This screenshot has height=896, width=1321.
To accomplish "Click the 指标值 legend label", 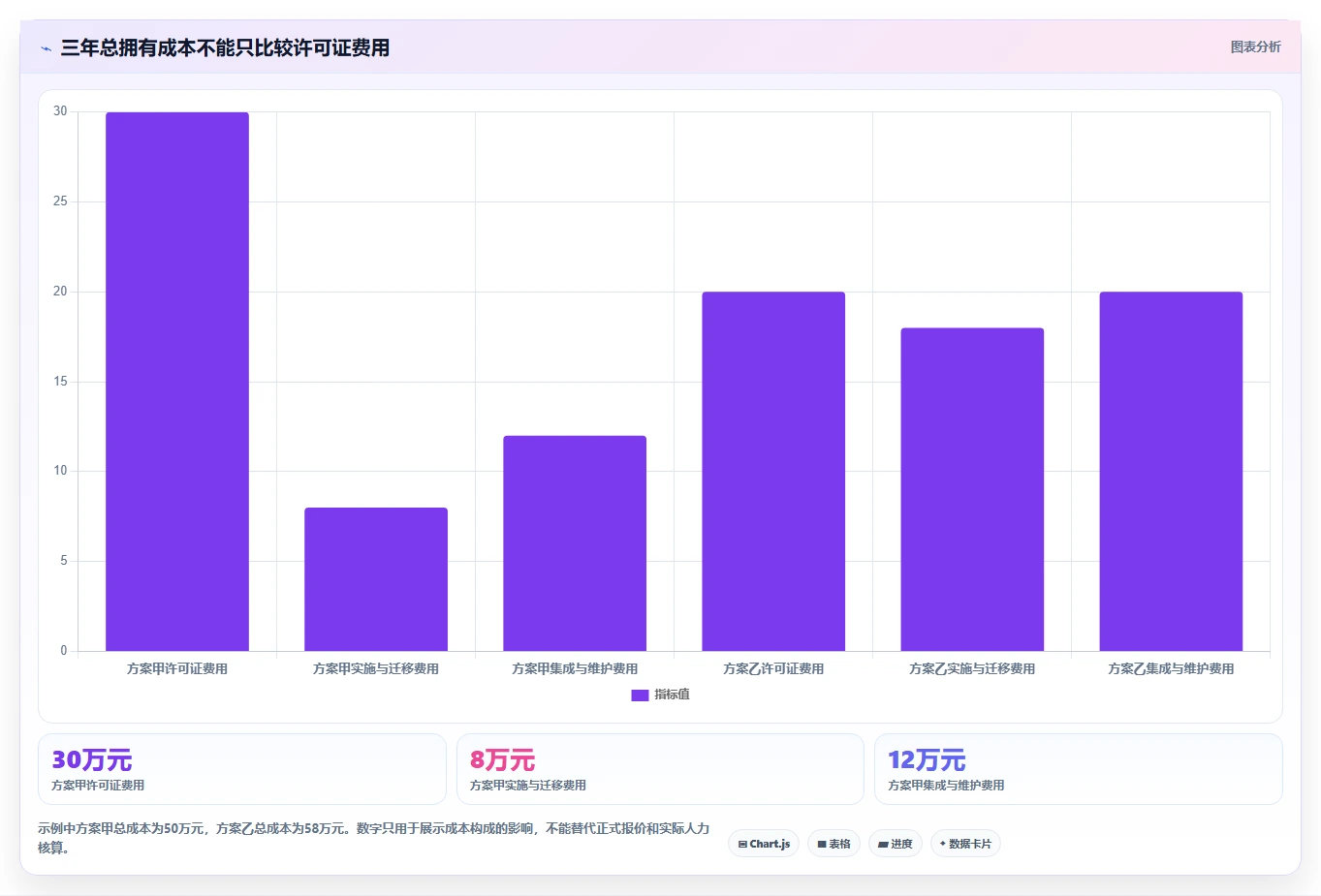I will click(x=672, y=695).
